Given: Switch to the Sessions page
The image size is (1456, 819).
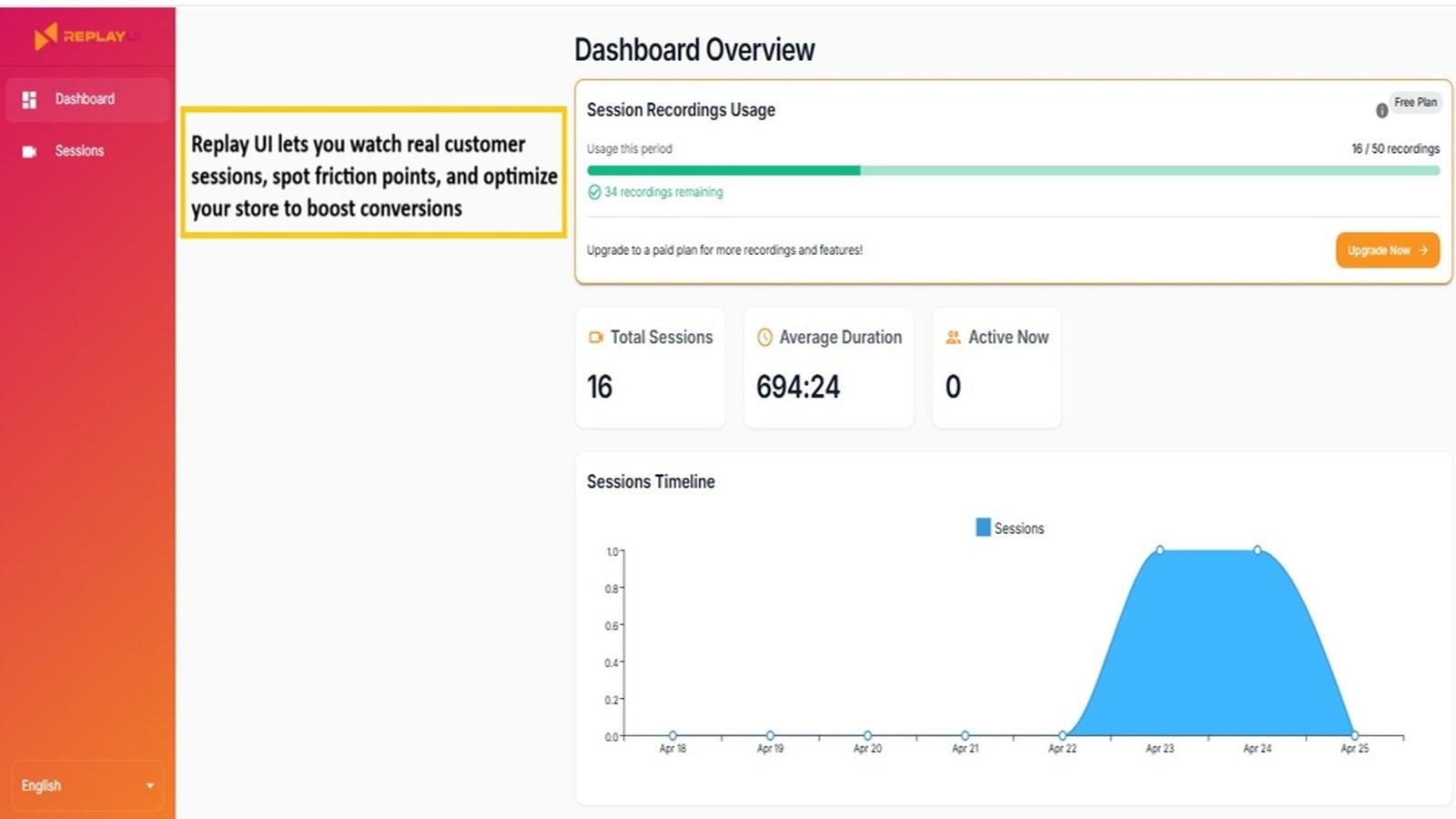Looking at the screenshot, I should pos(79,150).
